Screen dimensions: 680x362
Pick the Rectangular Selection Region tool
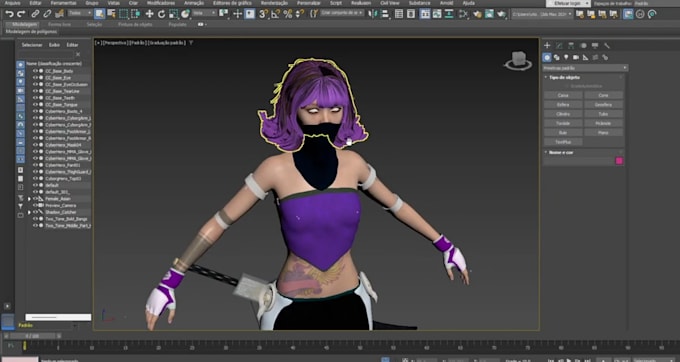tap(124, 14)
